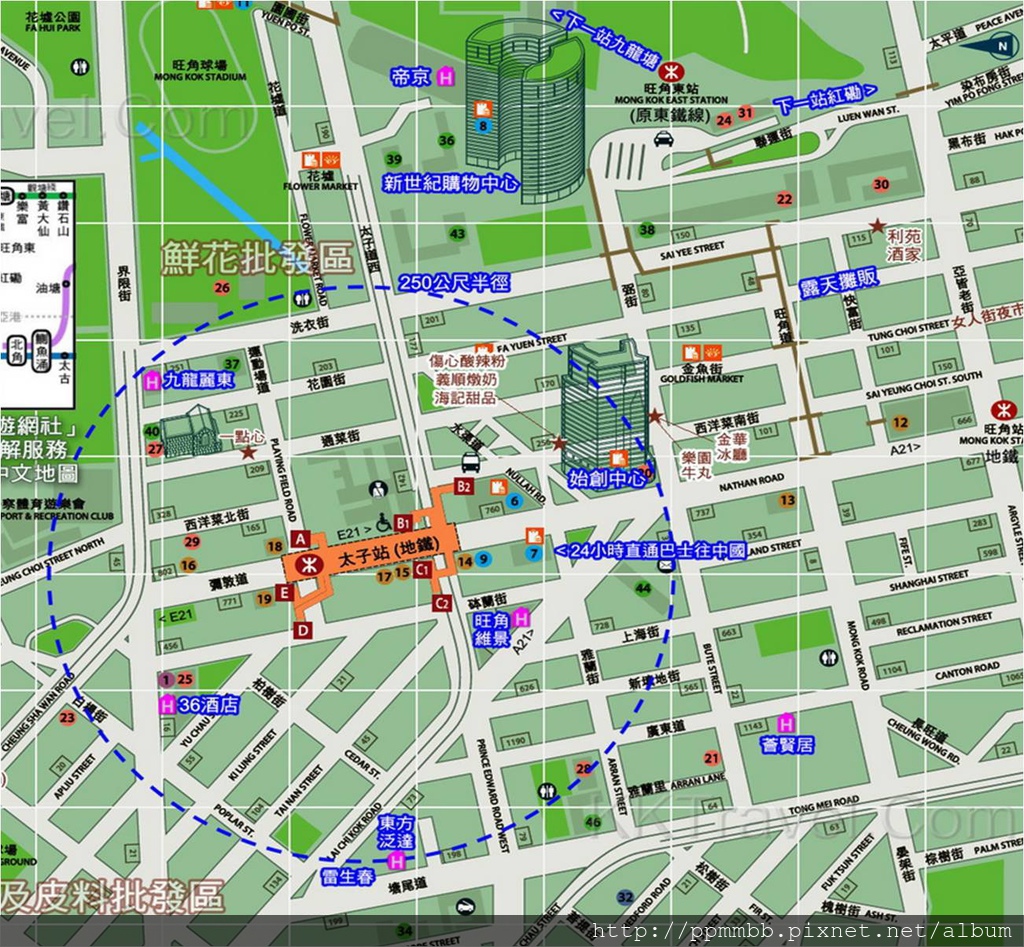1024x947 pixels.
Task: Click the green New Century Plaza tower illustration
Action: pyautogui.click(x=525, y=110)
